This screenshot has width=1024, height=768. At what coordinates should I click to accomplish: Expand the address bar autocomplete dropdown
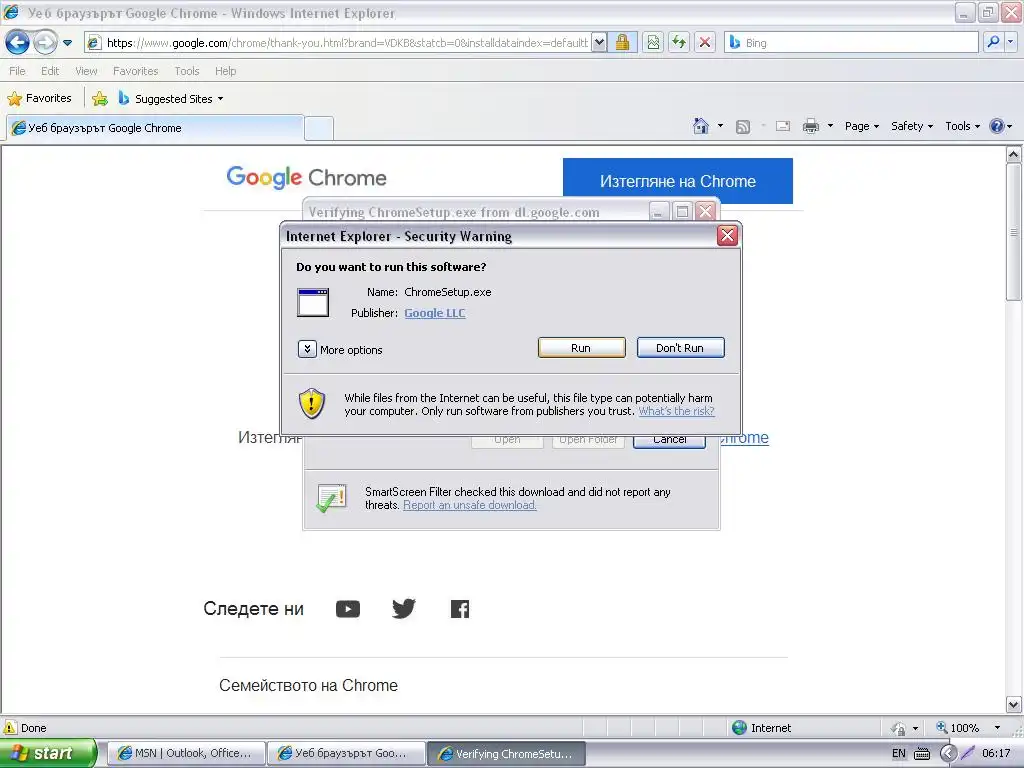point(599,43)
